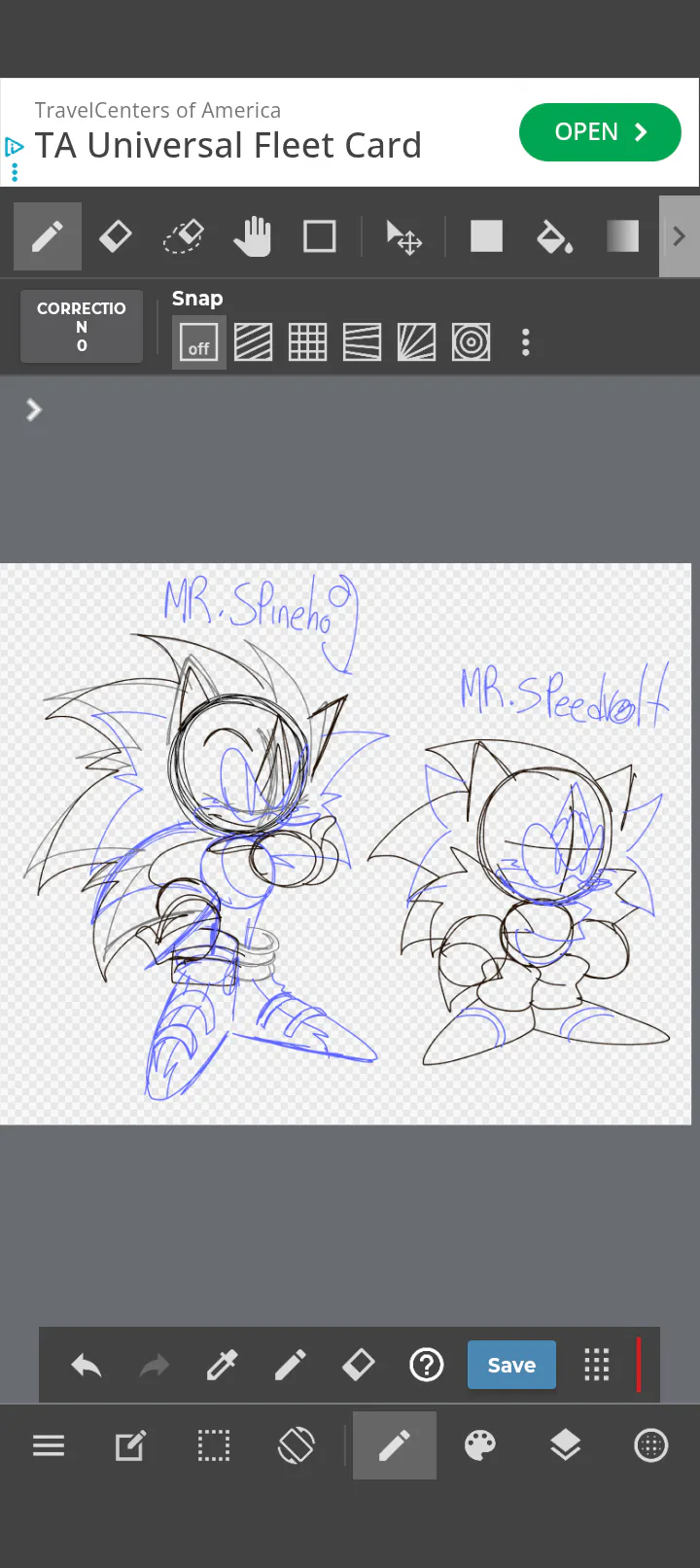Enable concentric circles snap
This screenshot has width=700, height=1568.
[x=472, y=342]
